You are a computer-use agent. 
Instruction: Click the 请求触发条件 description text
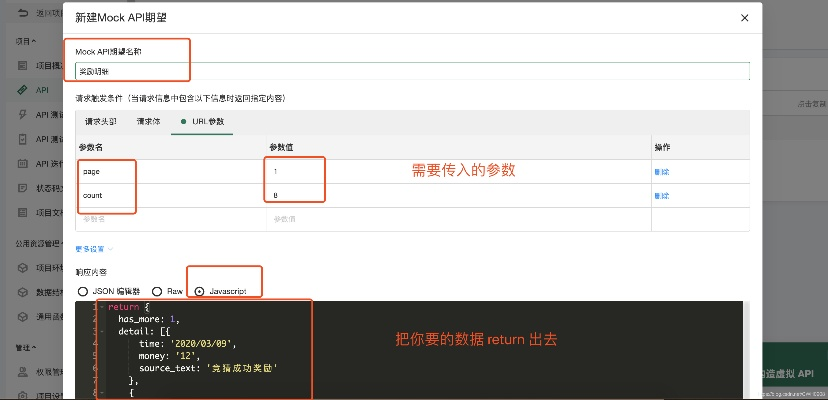tap(181, 98)
